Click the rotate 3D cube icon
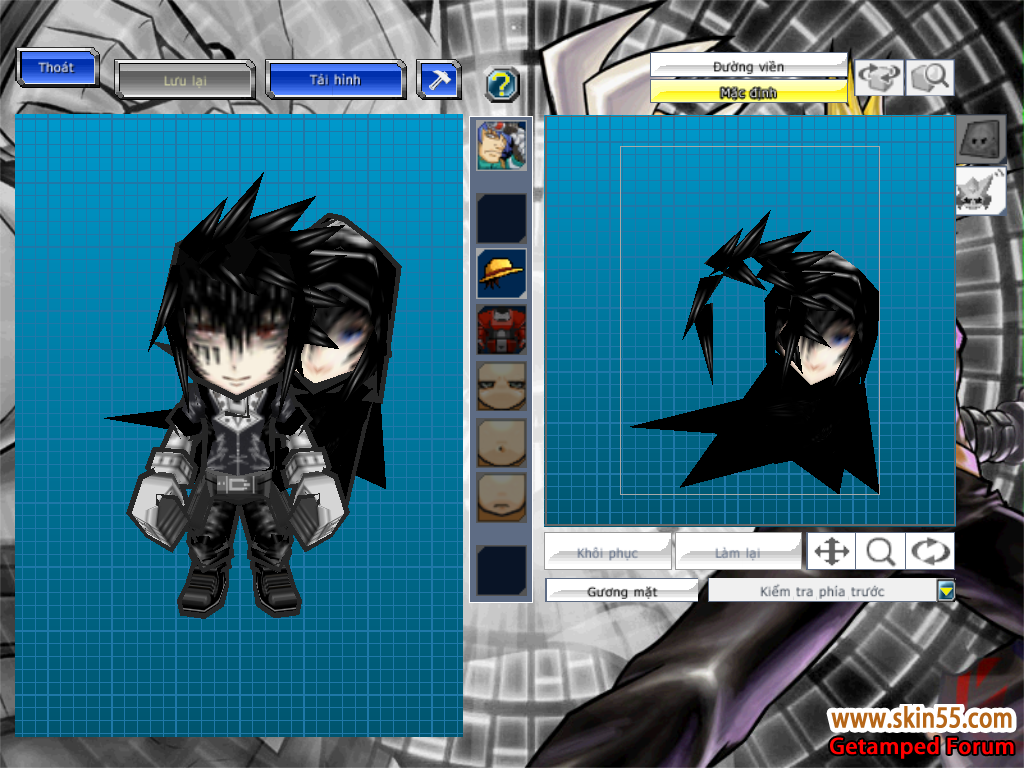This screenshot has height=768, width=1024. 878,78
